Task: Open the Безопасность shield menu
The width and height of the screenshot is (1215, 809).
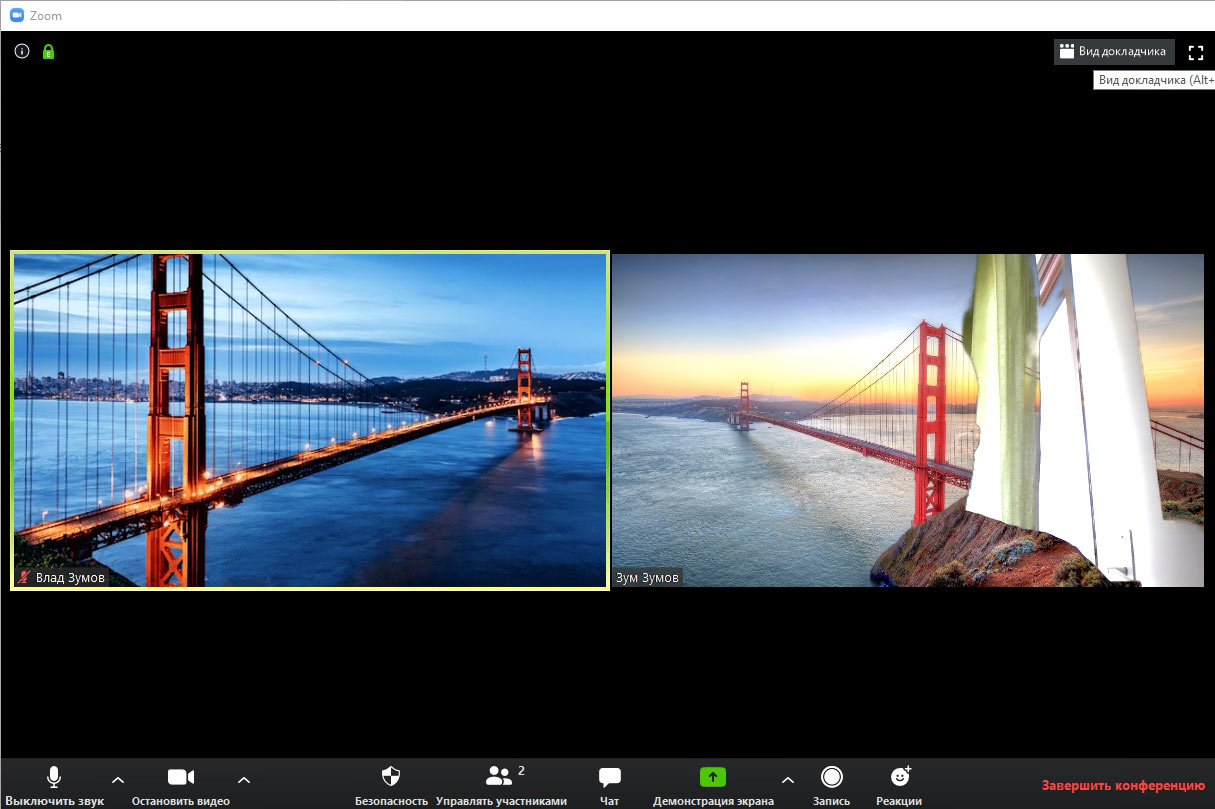Action: click(391, 786)
